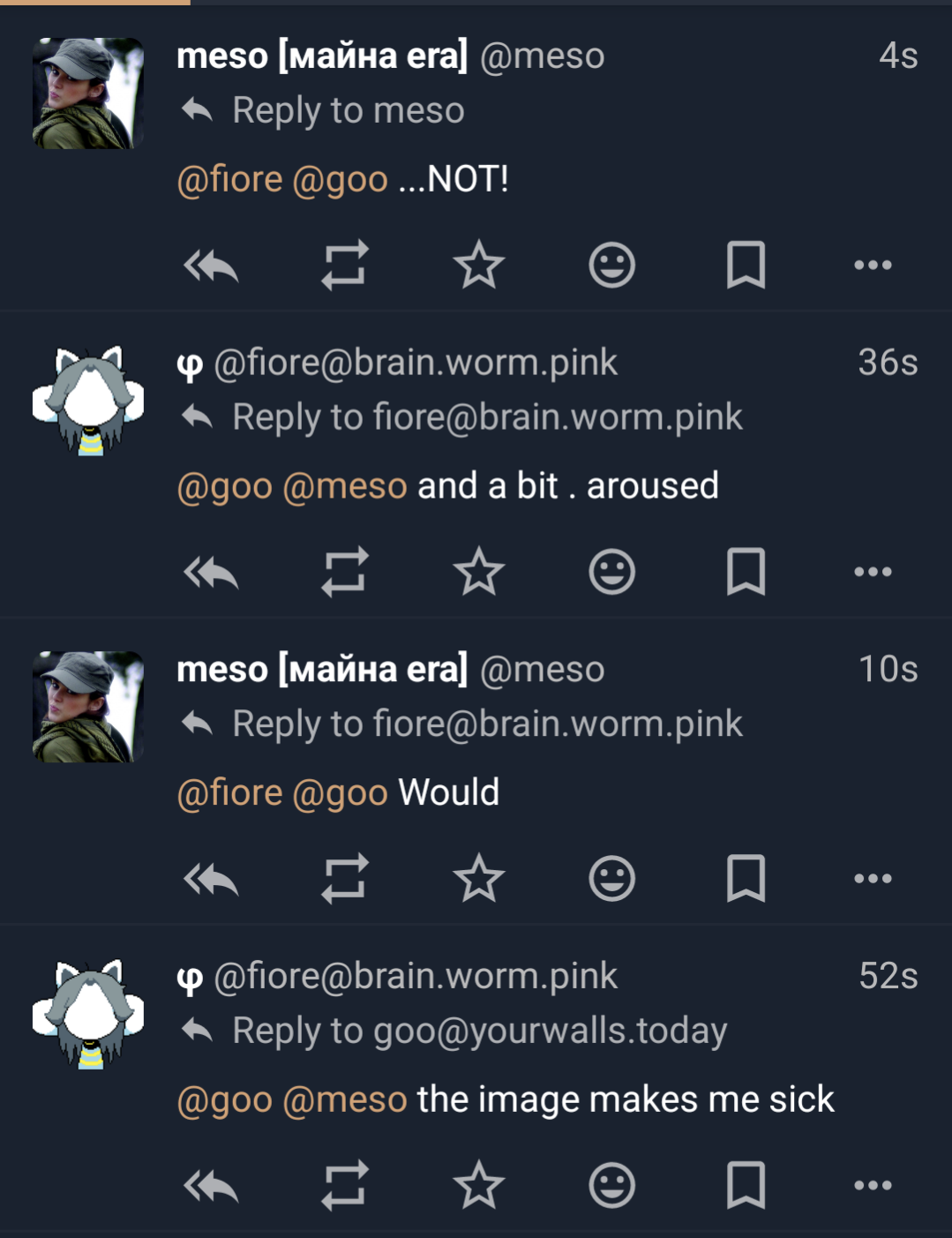
Task: Open "Reply to goo@yourwalls.today" parent link
Action: point(479,1031)
